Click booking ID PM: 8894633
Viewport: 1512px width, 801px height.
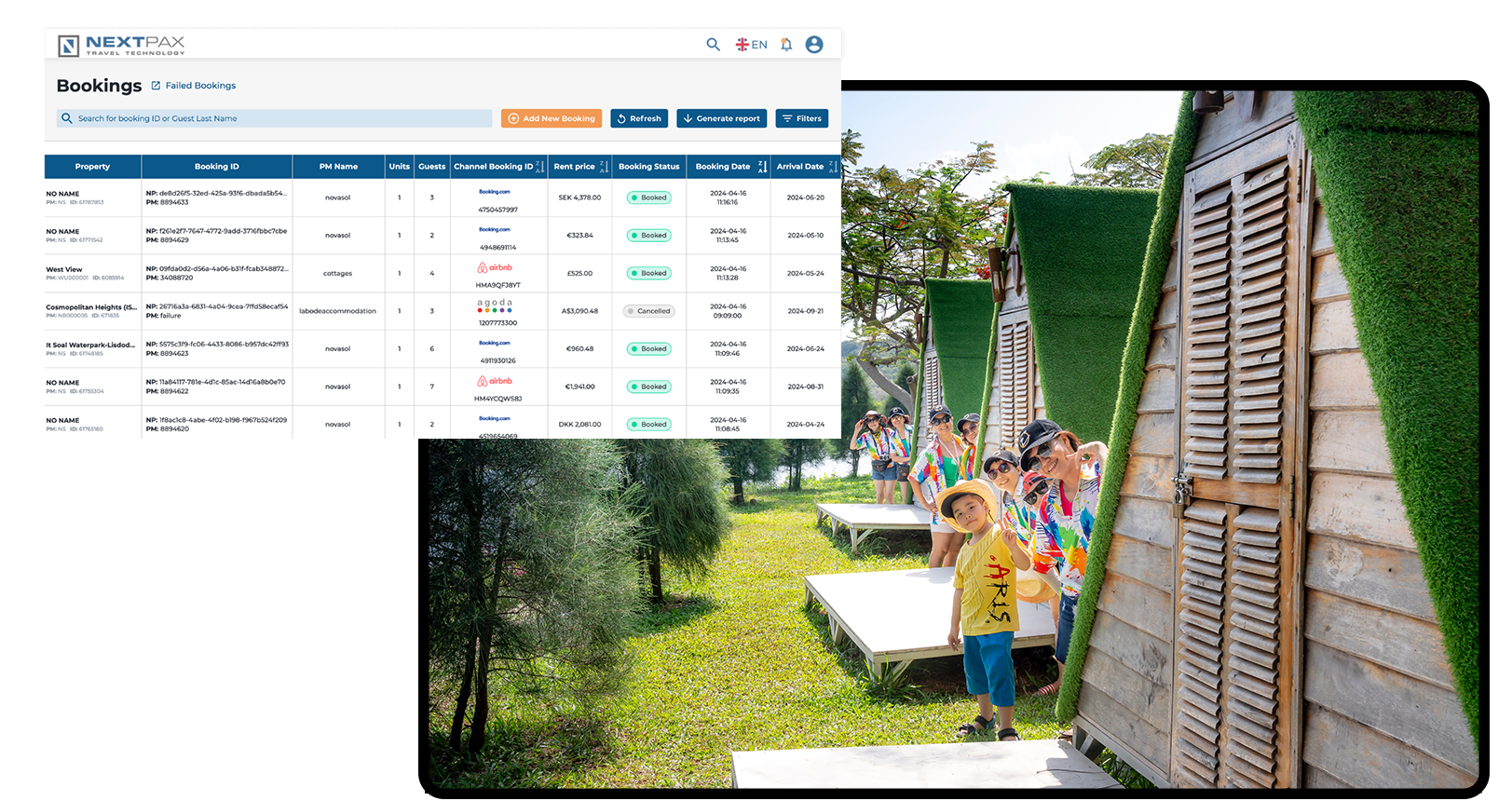[x=168, y=202]
